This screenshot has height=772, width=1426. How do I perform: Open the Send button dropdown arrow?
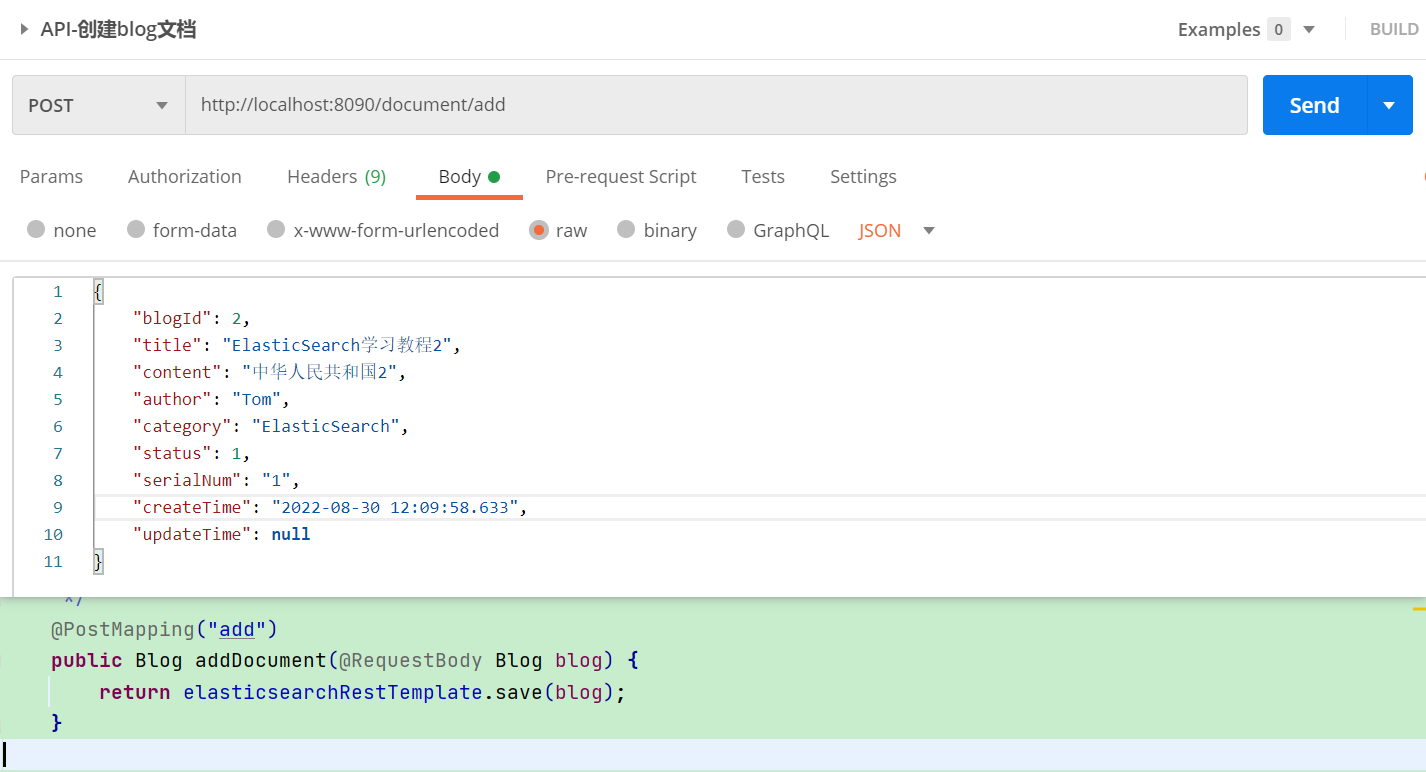[1389, 105]
